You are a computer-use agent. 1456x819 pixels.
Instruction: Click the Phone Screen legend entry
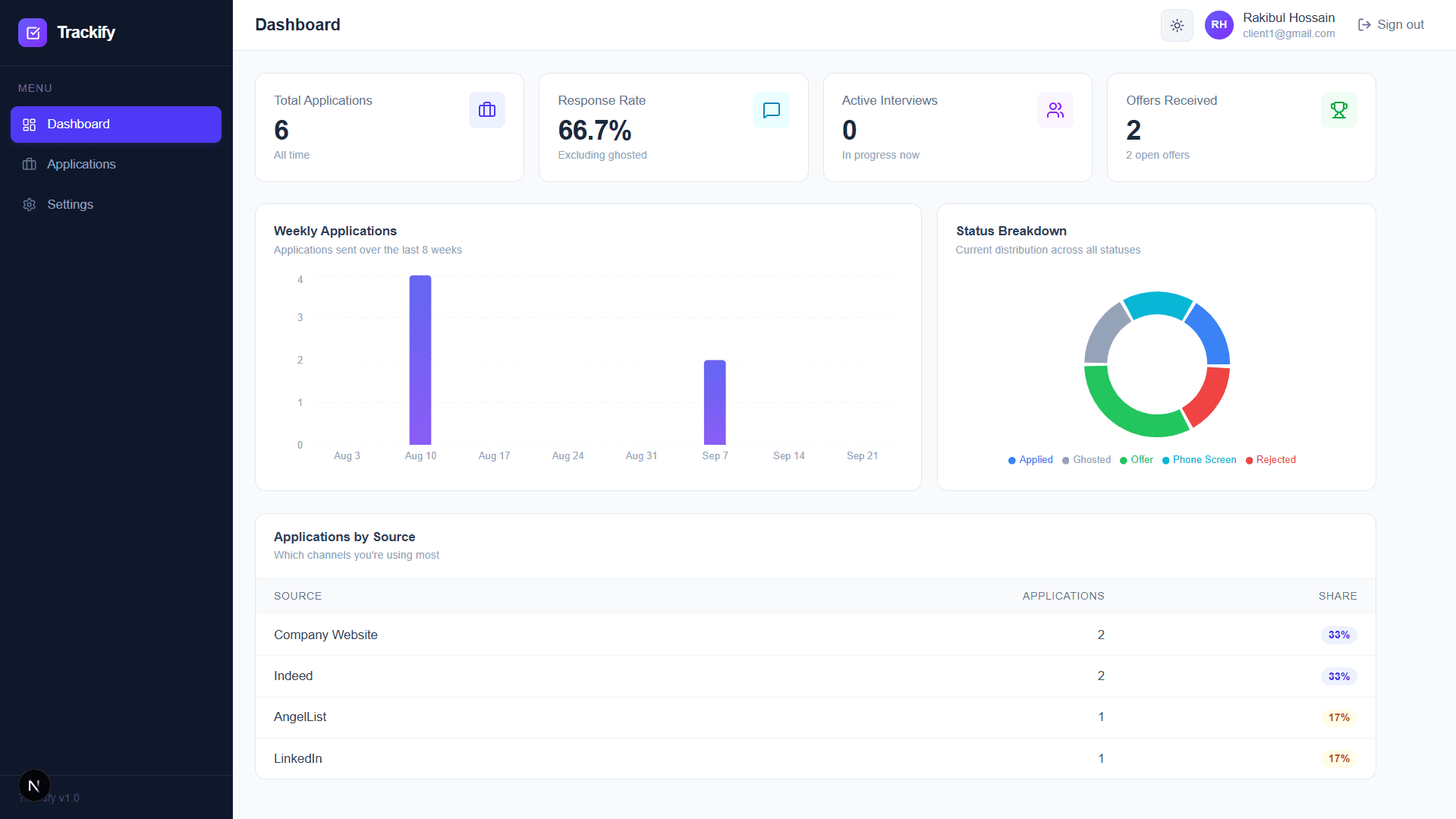1200,460
